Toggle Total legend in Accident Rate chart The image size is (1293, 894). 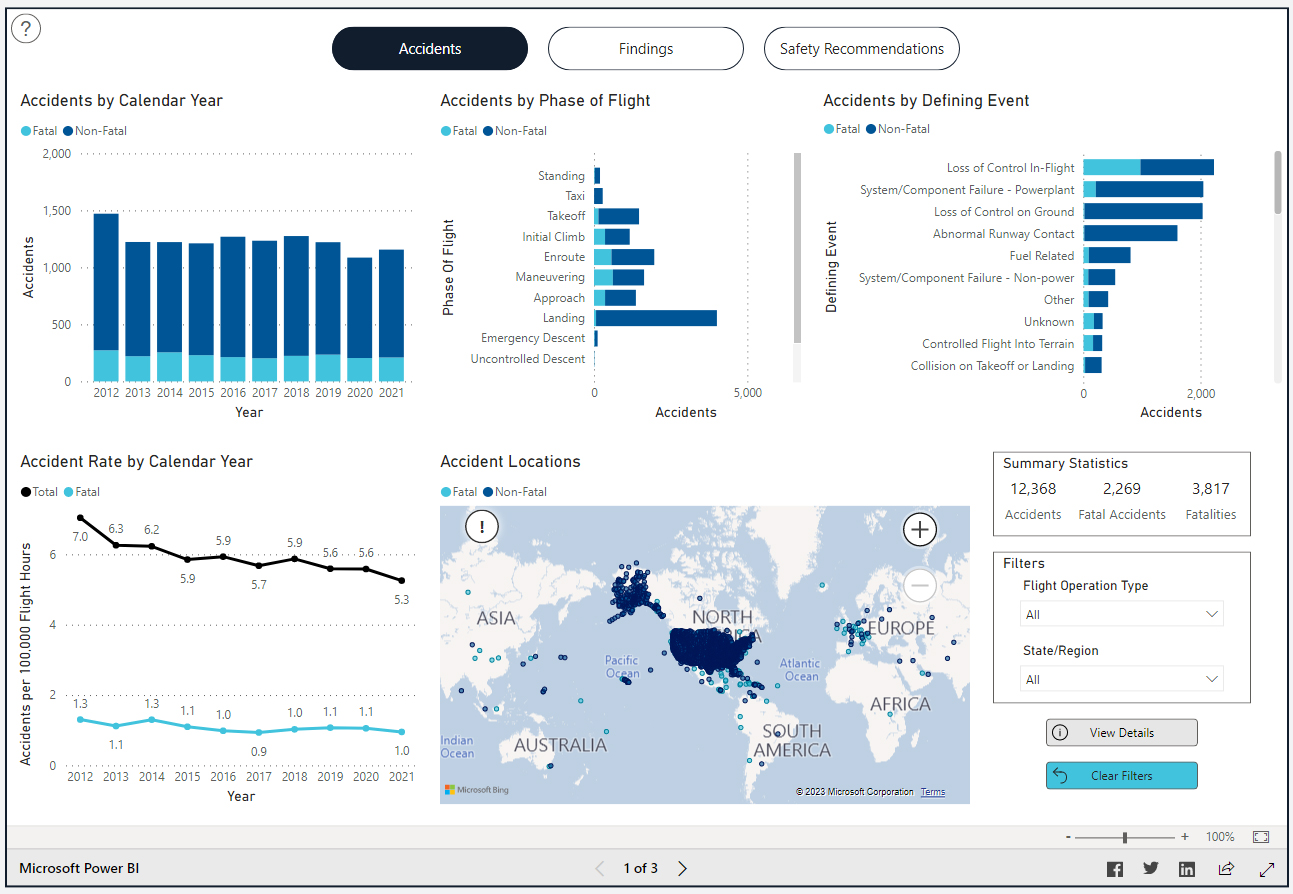(40, 492)
